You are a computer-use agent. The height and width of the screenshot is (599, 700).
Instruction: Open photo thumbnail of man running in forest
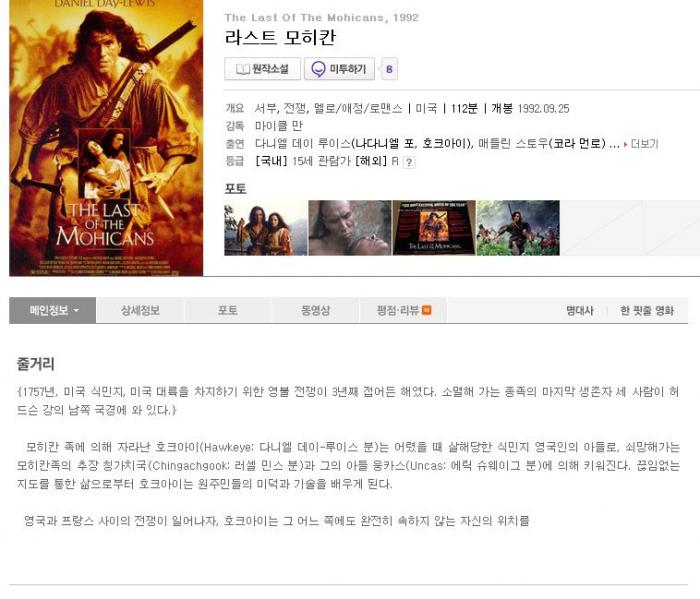click(x=518, y=228)
